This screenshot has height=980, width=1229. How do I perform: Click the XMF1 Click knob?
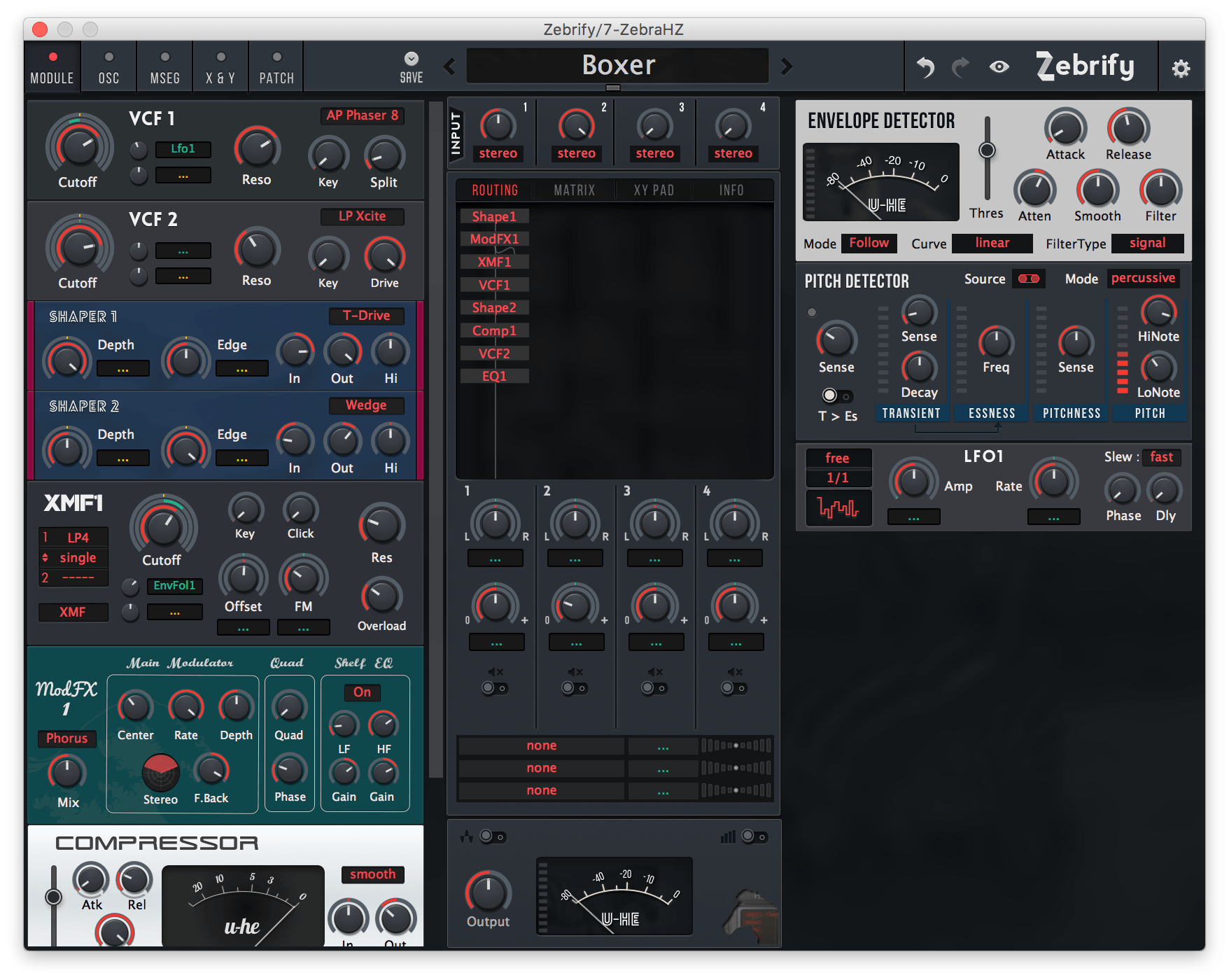pyautogui.click(x=301, y=509)
